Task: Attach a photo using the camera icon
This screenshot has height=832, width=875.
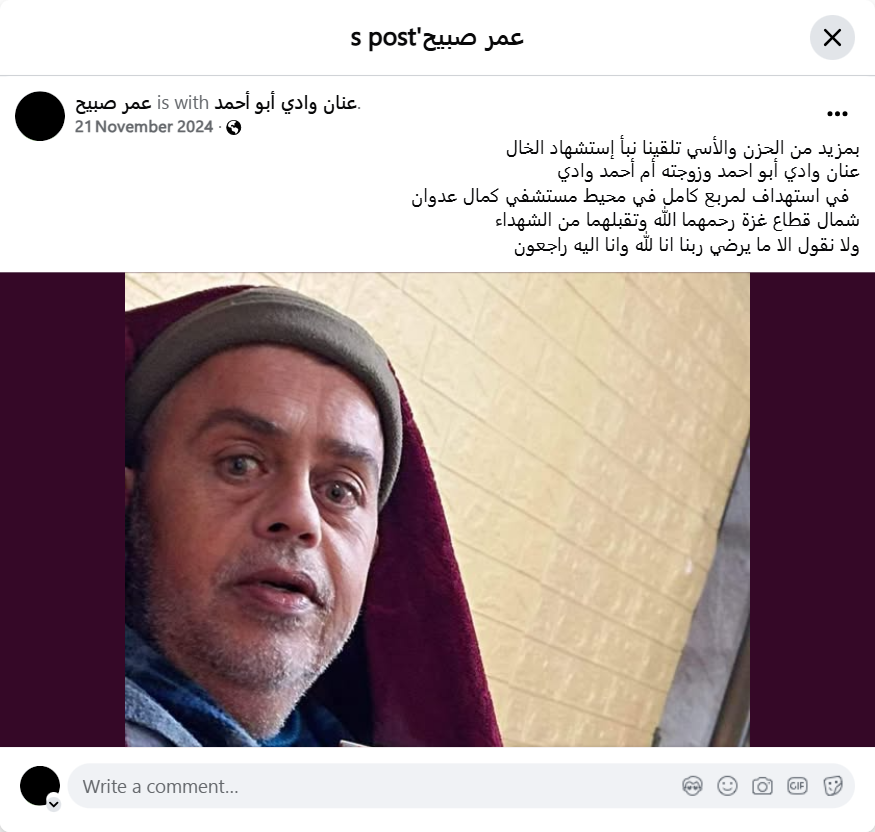Action: pos(762,786)
